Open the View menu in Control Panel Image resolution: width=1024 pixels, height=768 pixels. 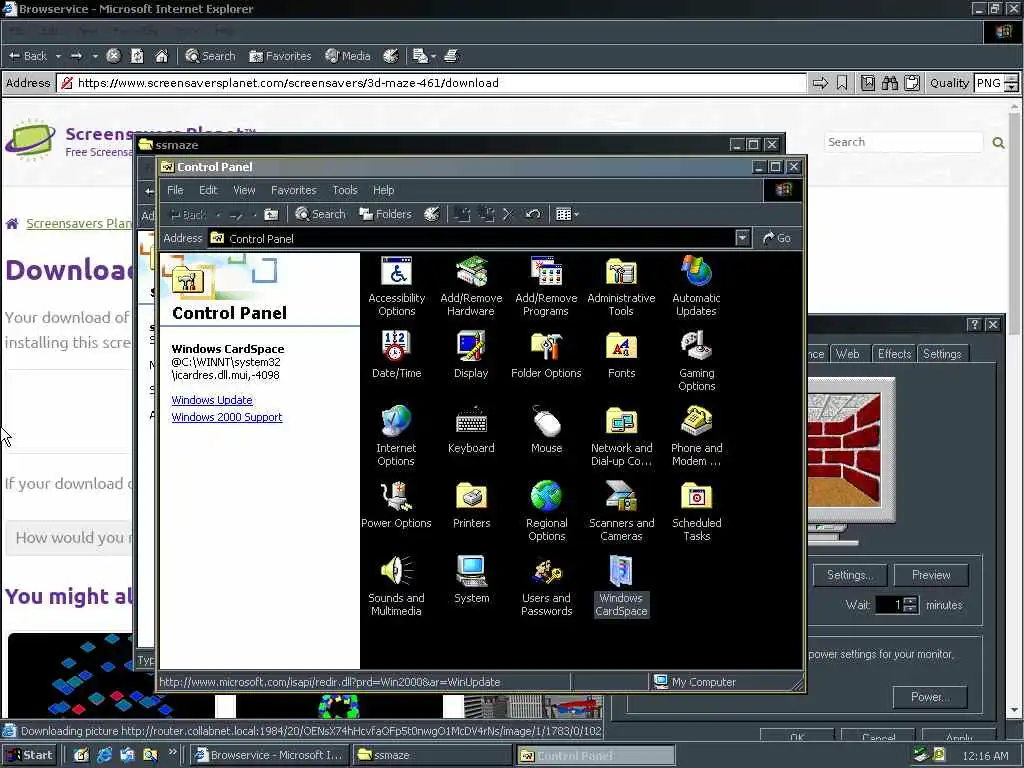point(244,190)
